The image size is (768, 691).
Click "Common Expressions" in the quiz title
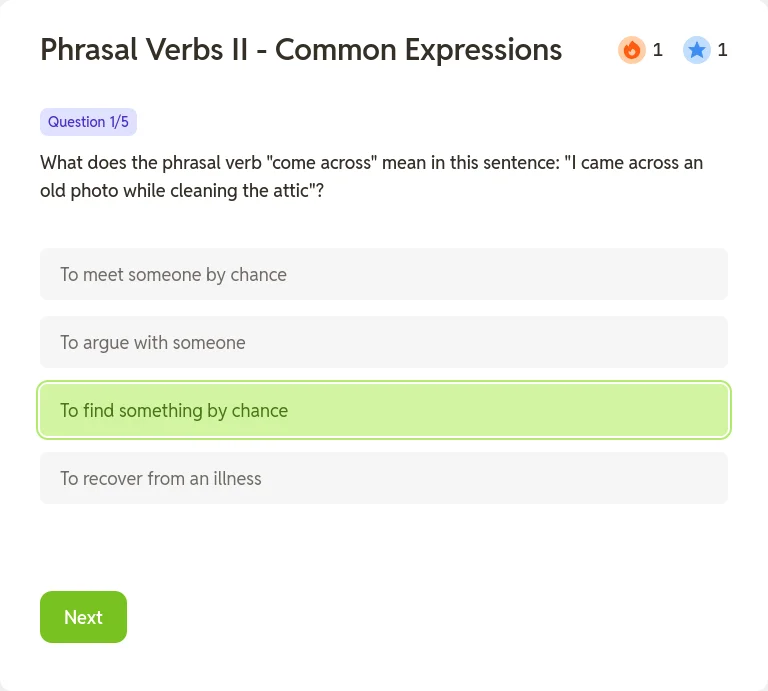coord(418,50)
